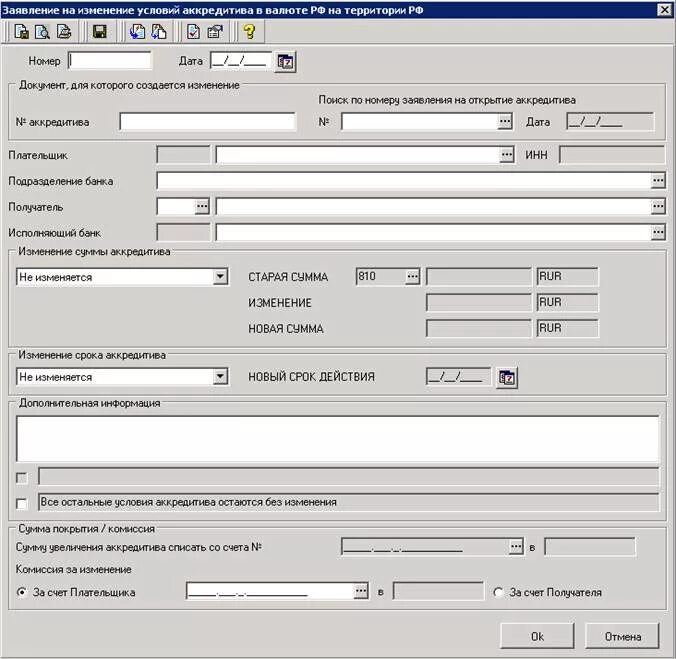This screenshot has width=676, height=659.
Task: Click the floppy disk save icon
Action: pos(100,32)
